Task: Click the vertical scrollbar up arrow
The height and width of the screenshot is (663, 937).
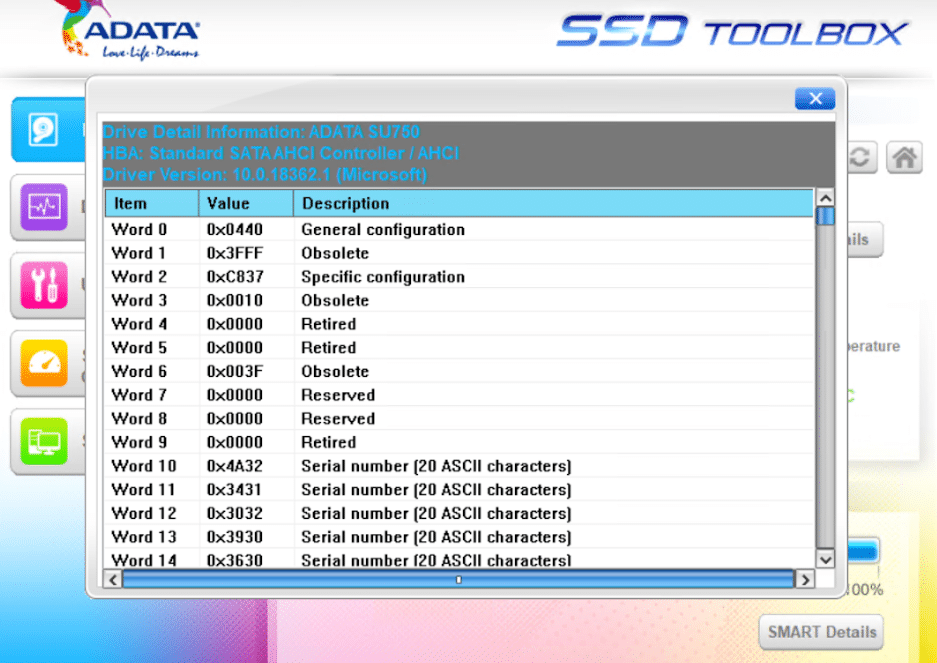Action: 825,198
